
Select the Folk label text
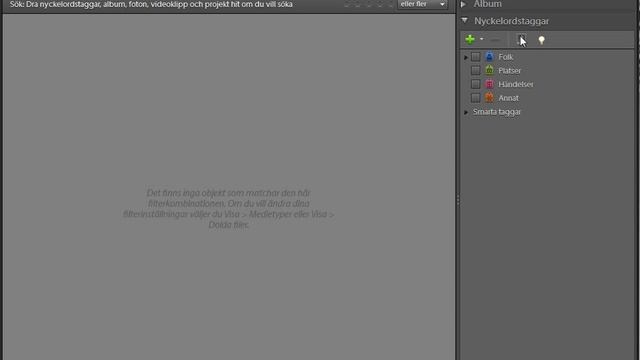[506, 57]
